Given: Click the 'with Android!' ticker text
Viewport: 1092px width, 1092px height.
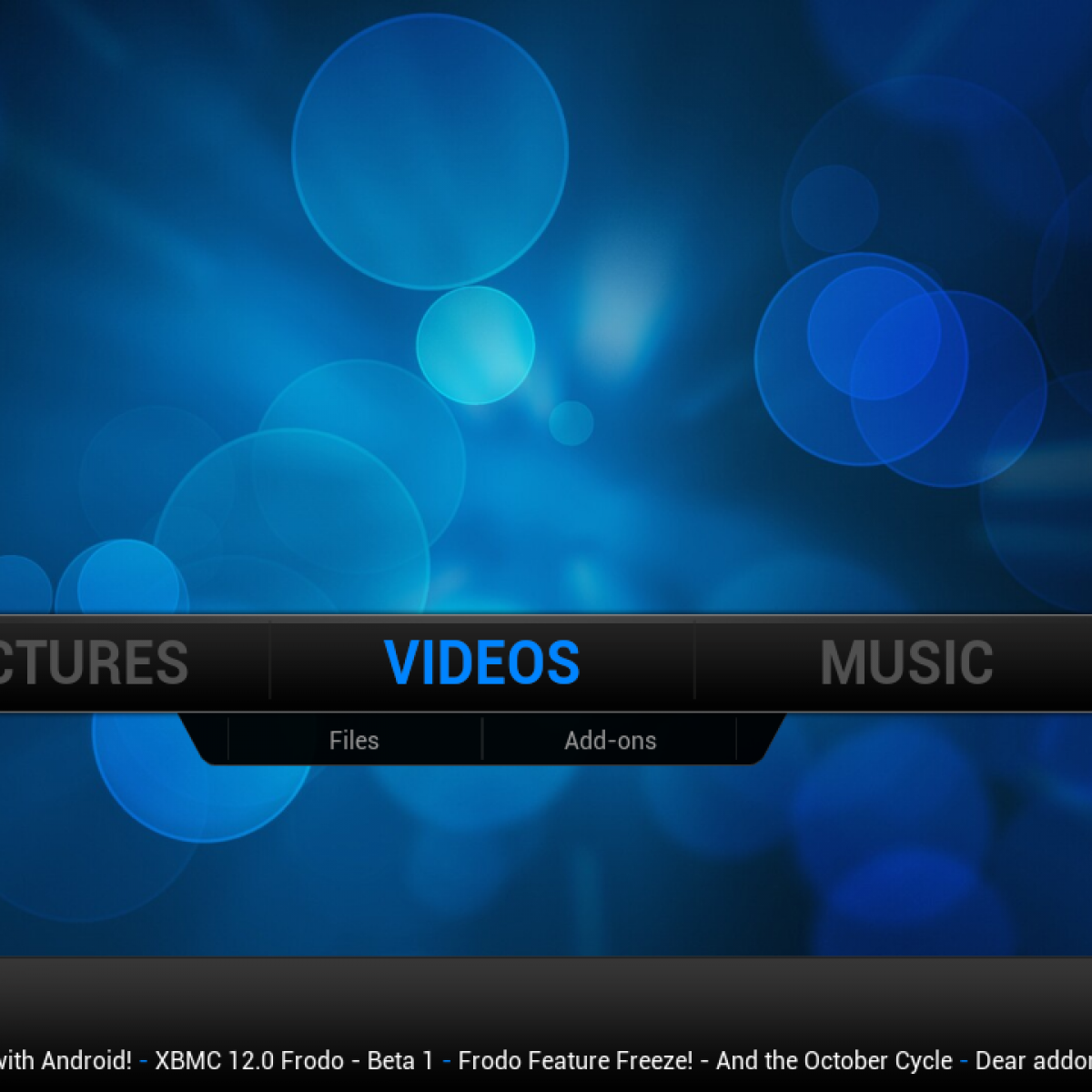Looking at the screenshot, I should click(66, 1060).
